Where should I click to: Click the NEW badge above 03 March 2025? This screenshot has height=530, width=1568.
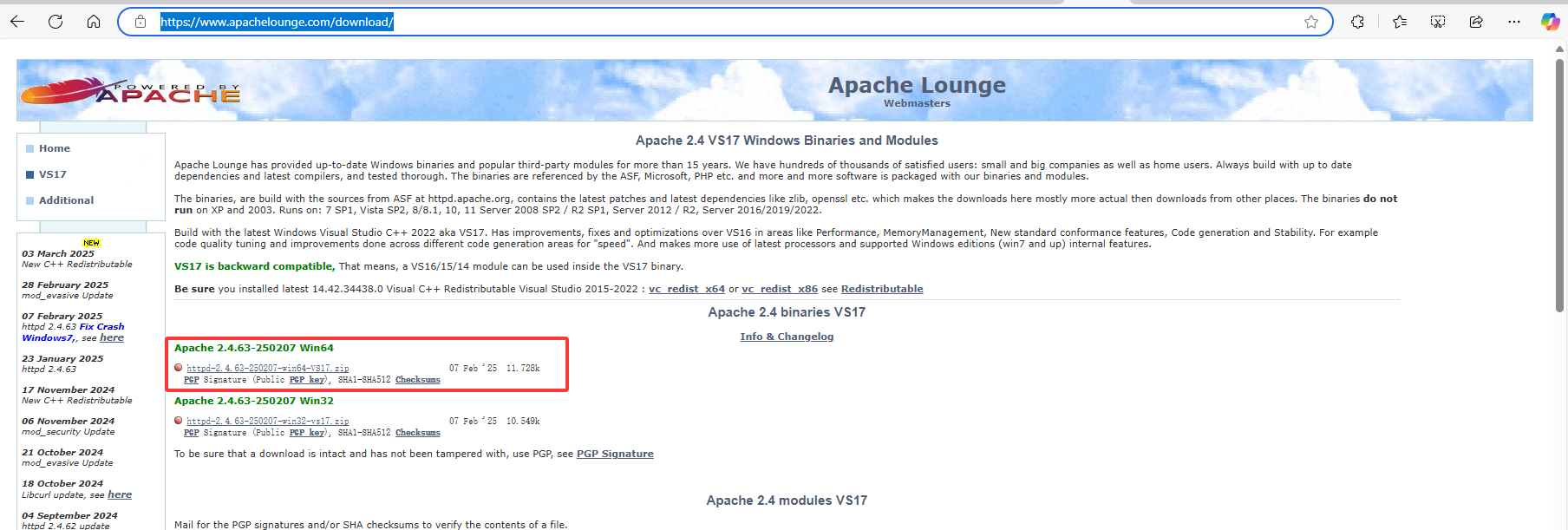91,243
